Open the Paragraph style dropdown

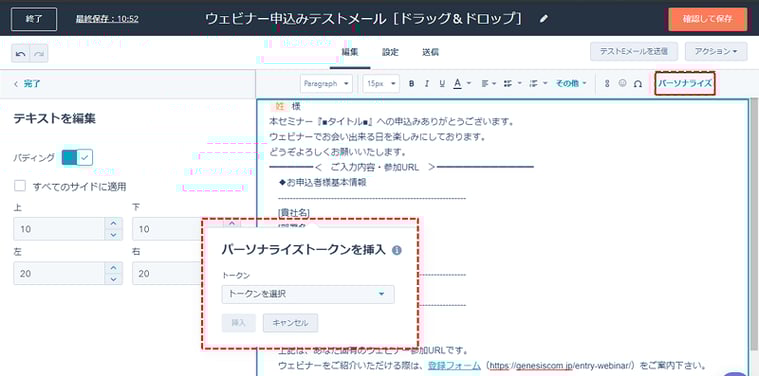326,84
